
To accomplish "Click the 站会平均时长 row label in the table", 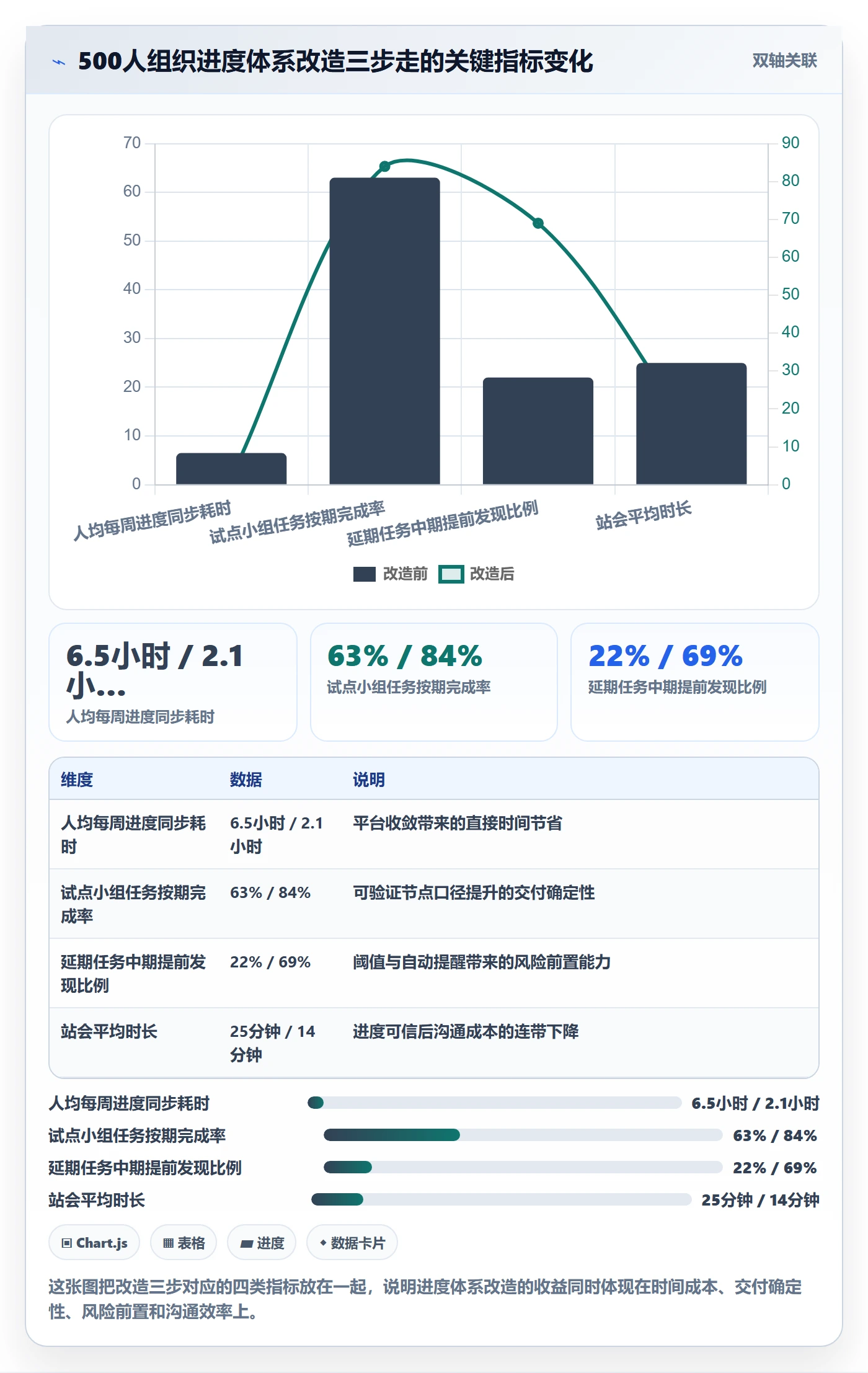I will tap(109, 1031).
